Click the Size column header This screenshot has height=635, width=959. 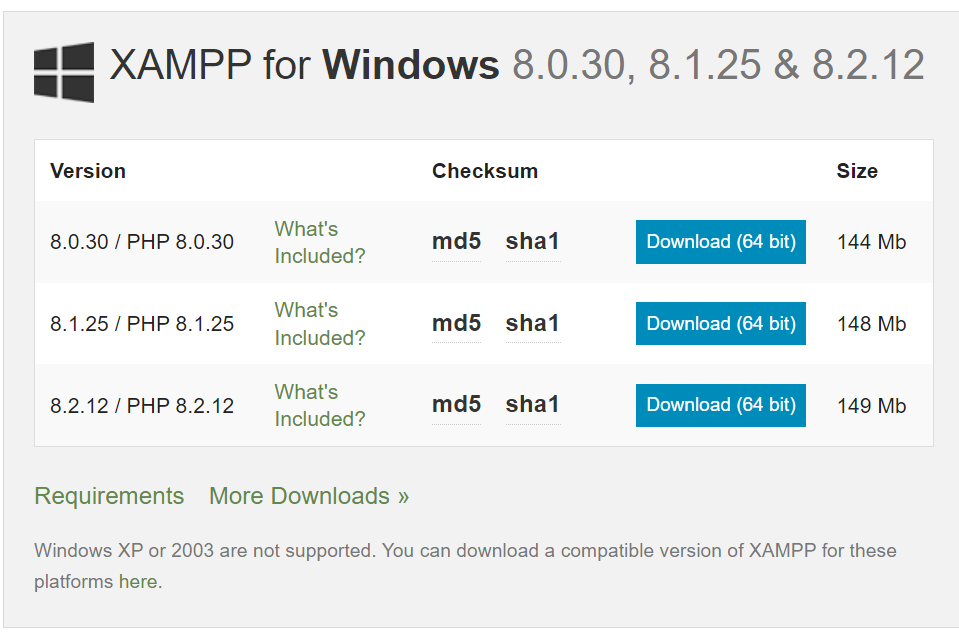[857, 171]
